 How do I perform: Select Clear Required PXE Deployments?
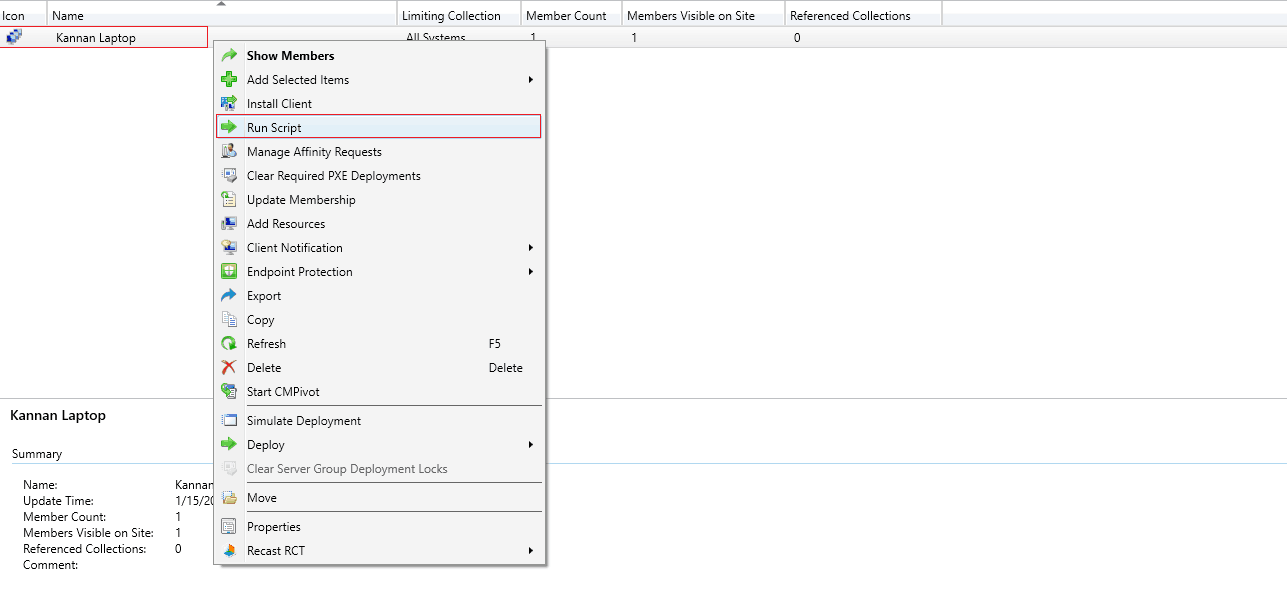point(333,176)
